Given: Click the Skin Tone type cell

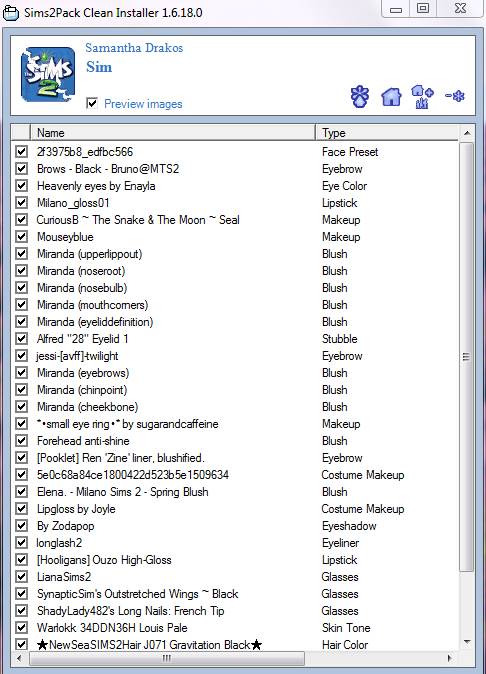Looking at the screenshot, I should tap(346, 628).
